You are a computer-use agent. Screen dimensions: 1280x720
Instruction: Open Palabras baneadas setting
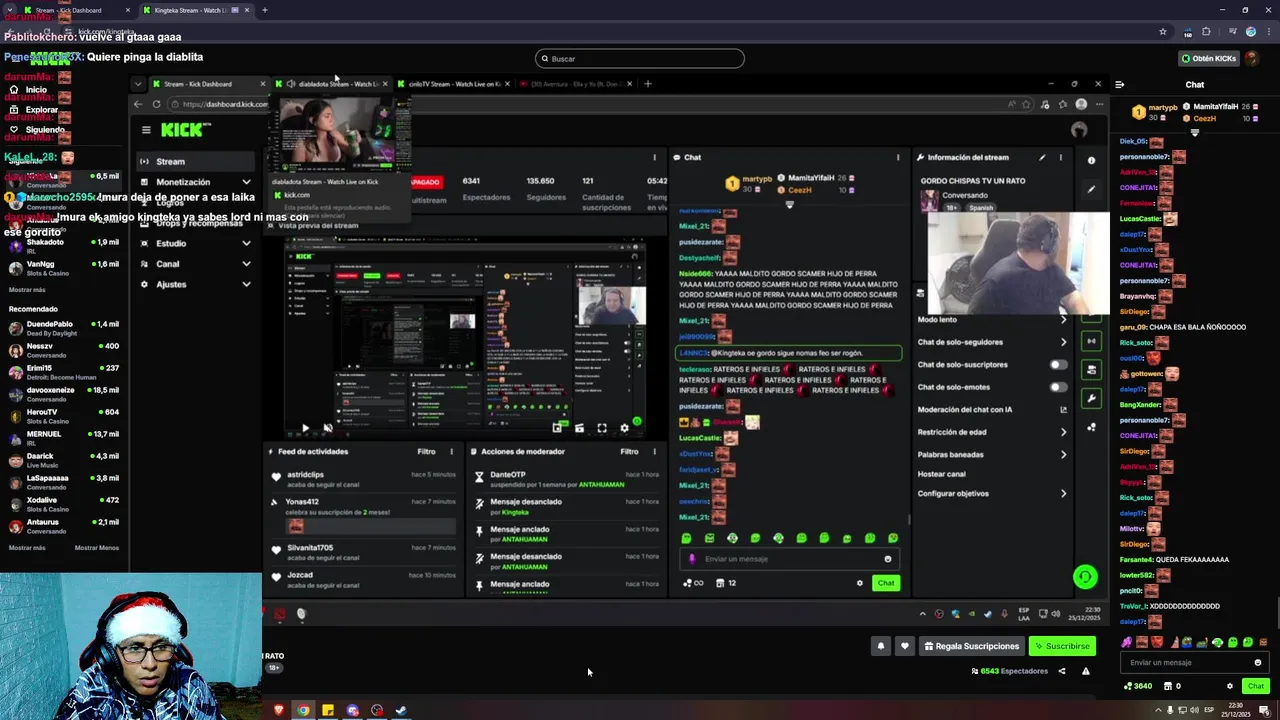[x=992, y=454]
